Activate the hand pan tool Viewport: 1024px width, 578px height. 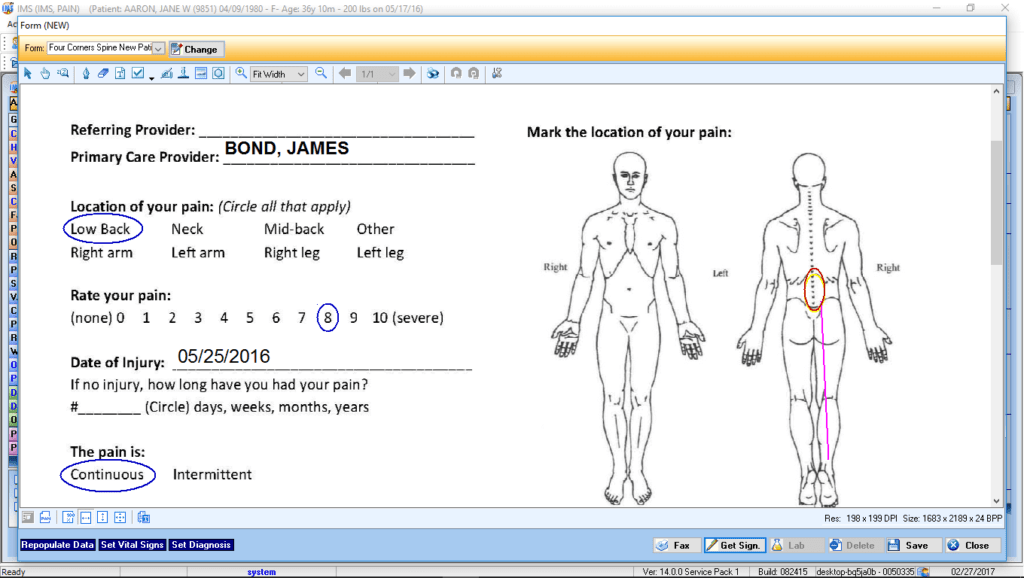click(x=45, y=73)
